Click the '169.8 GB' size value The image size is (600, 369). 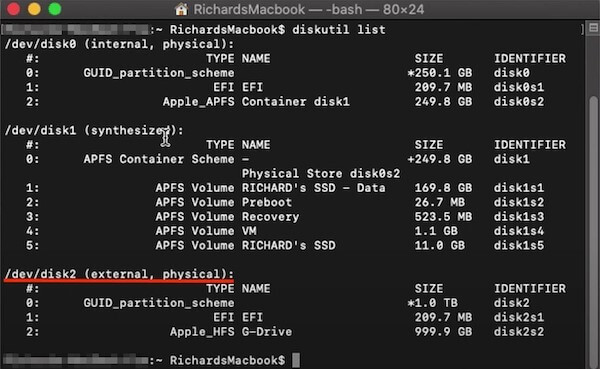click(443, 188)
